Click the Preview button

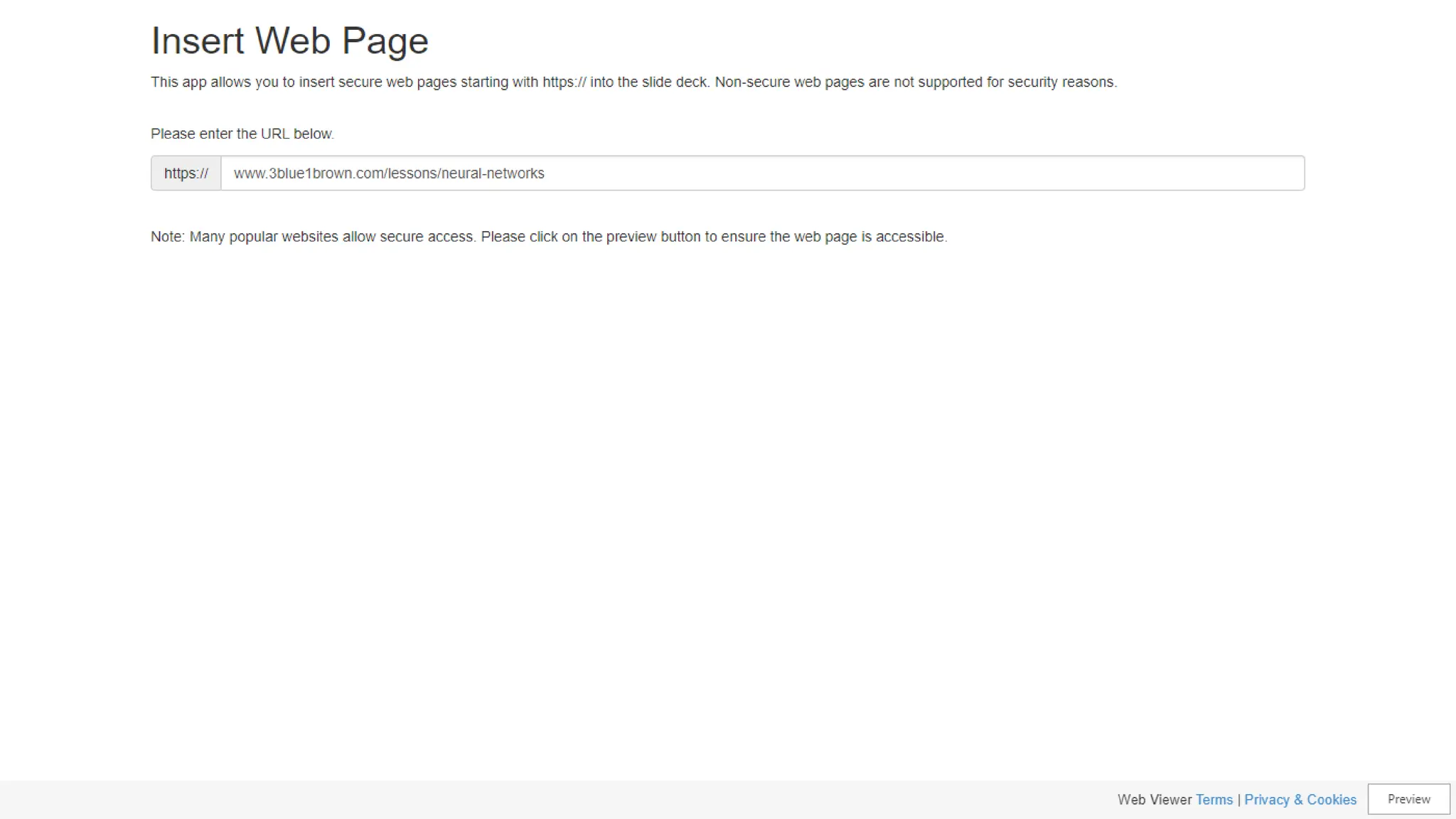1408,799
